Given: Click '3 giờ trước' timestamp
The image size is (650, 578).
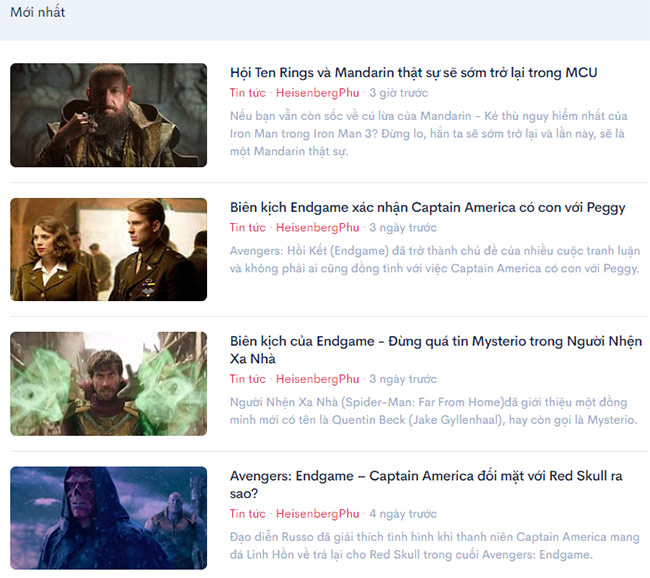Looking at the screenshot, I should point(398,92).
